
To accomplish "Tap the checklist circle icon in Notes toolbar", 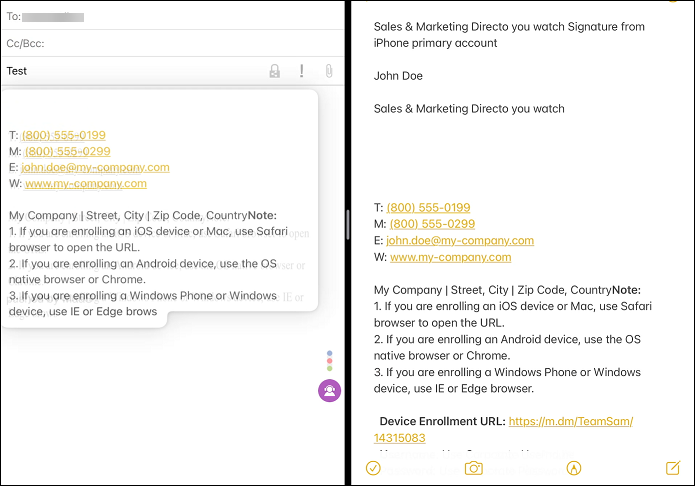I will 373,467.
